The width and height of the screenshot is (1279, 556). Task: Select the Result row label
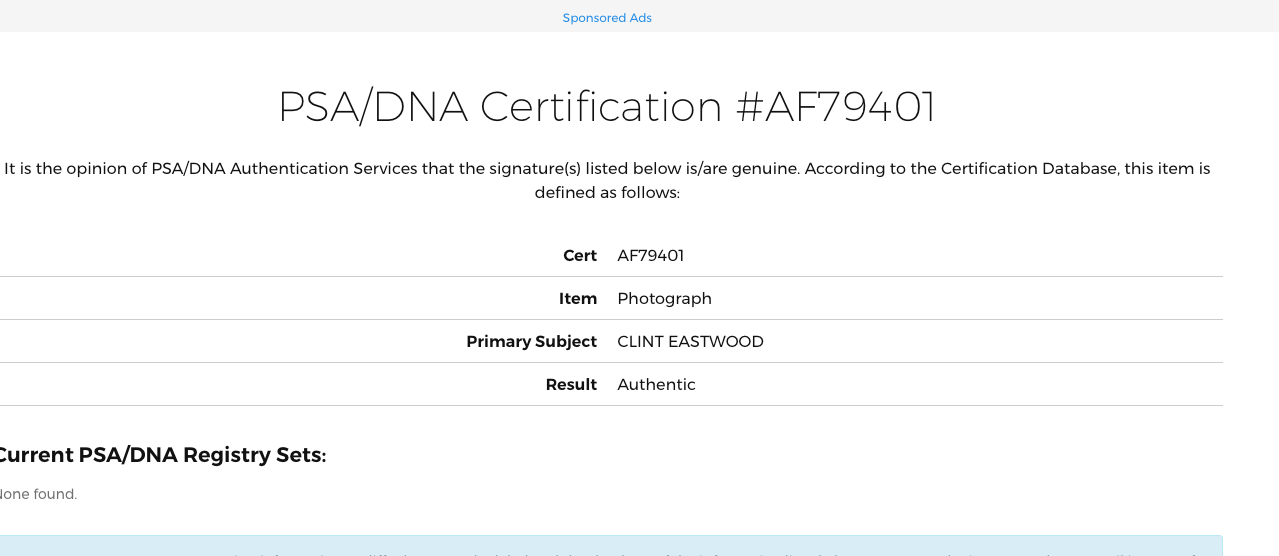[571, 385]
